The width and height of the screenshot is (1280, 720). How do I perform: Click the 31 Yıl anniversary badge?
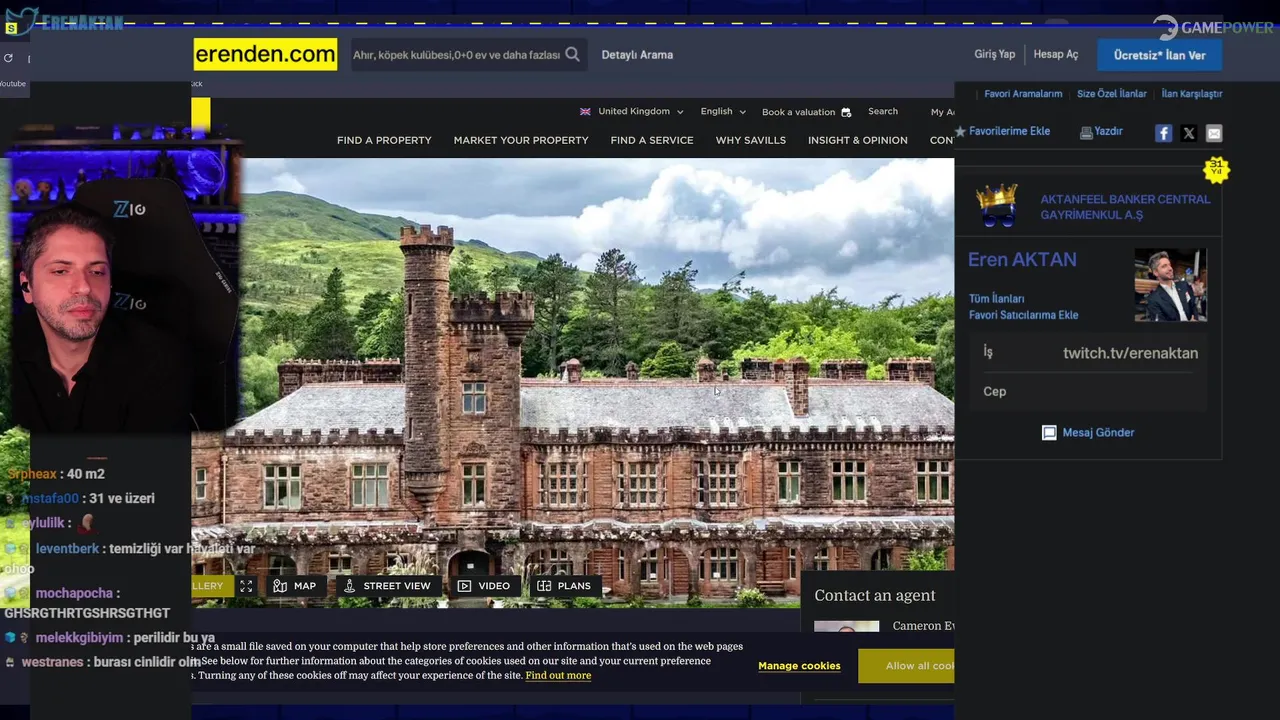(x=1216, y=170)
